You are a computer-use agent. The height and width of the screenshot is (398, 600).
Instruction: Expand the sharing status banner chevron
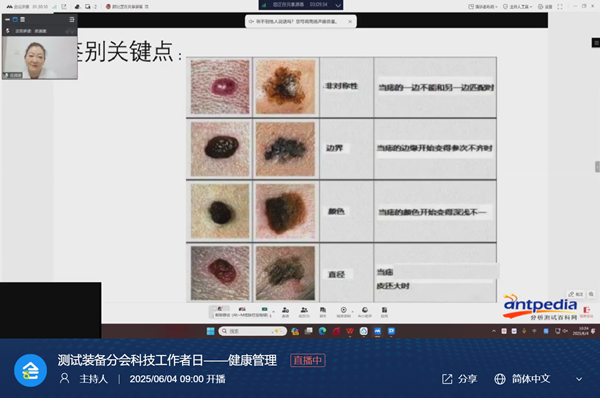coord(338,5)
